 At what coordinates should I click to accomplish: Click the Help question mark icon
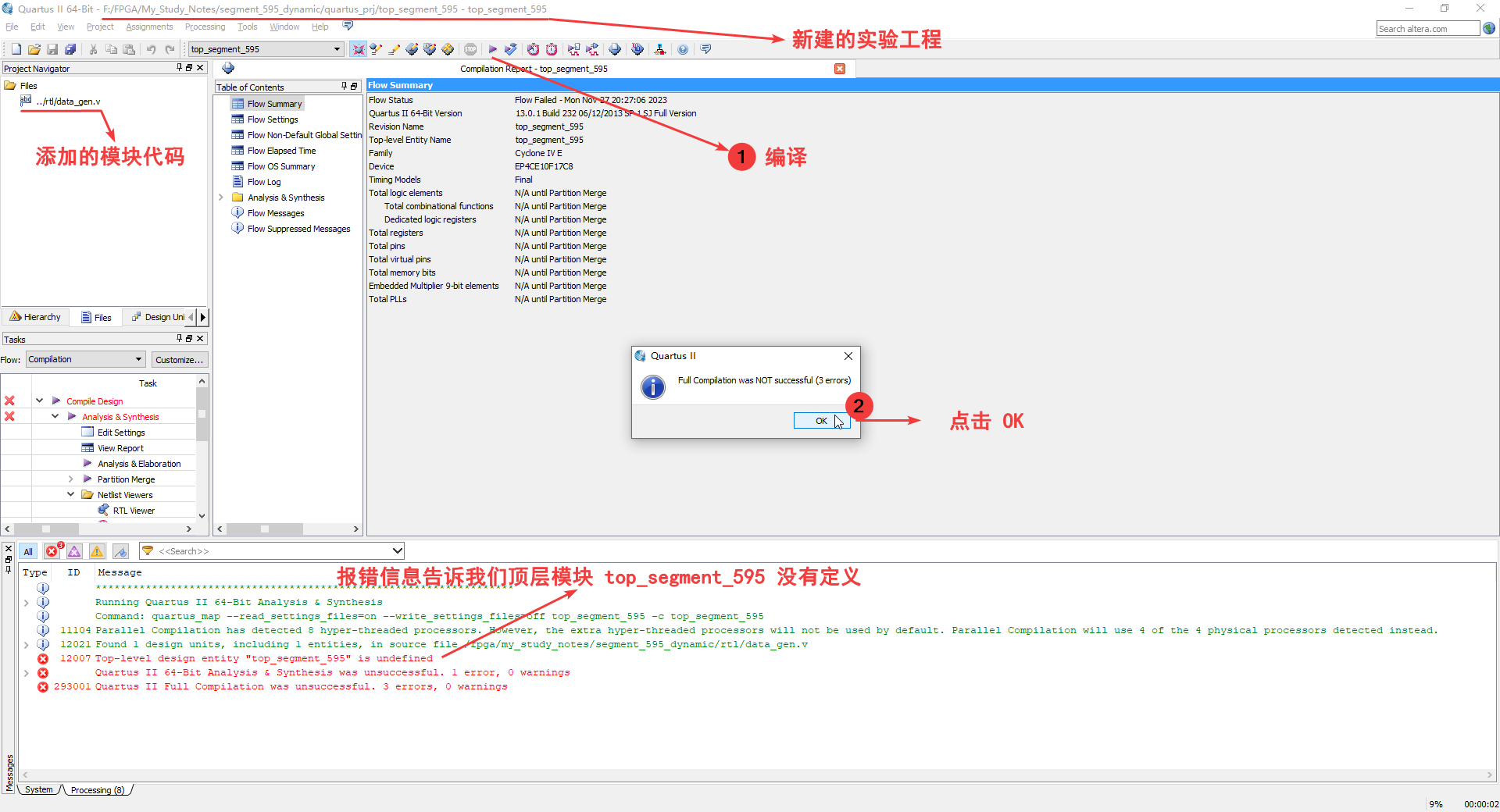point(683,49)
